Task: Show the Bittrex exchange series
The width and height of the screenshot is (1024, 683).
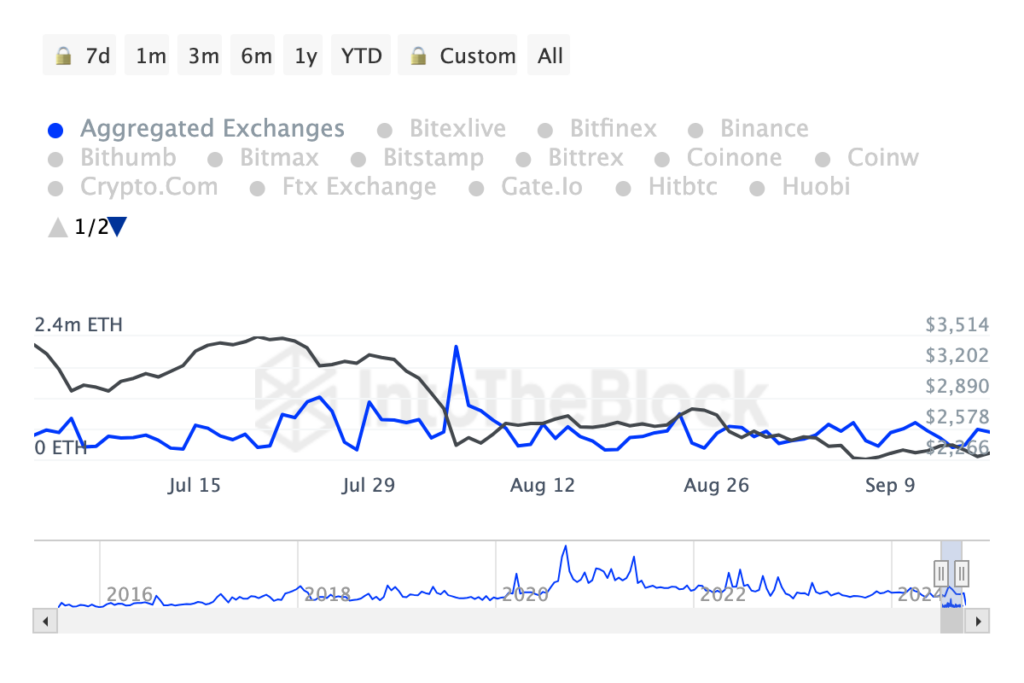Action: tap(570, 157)
